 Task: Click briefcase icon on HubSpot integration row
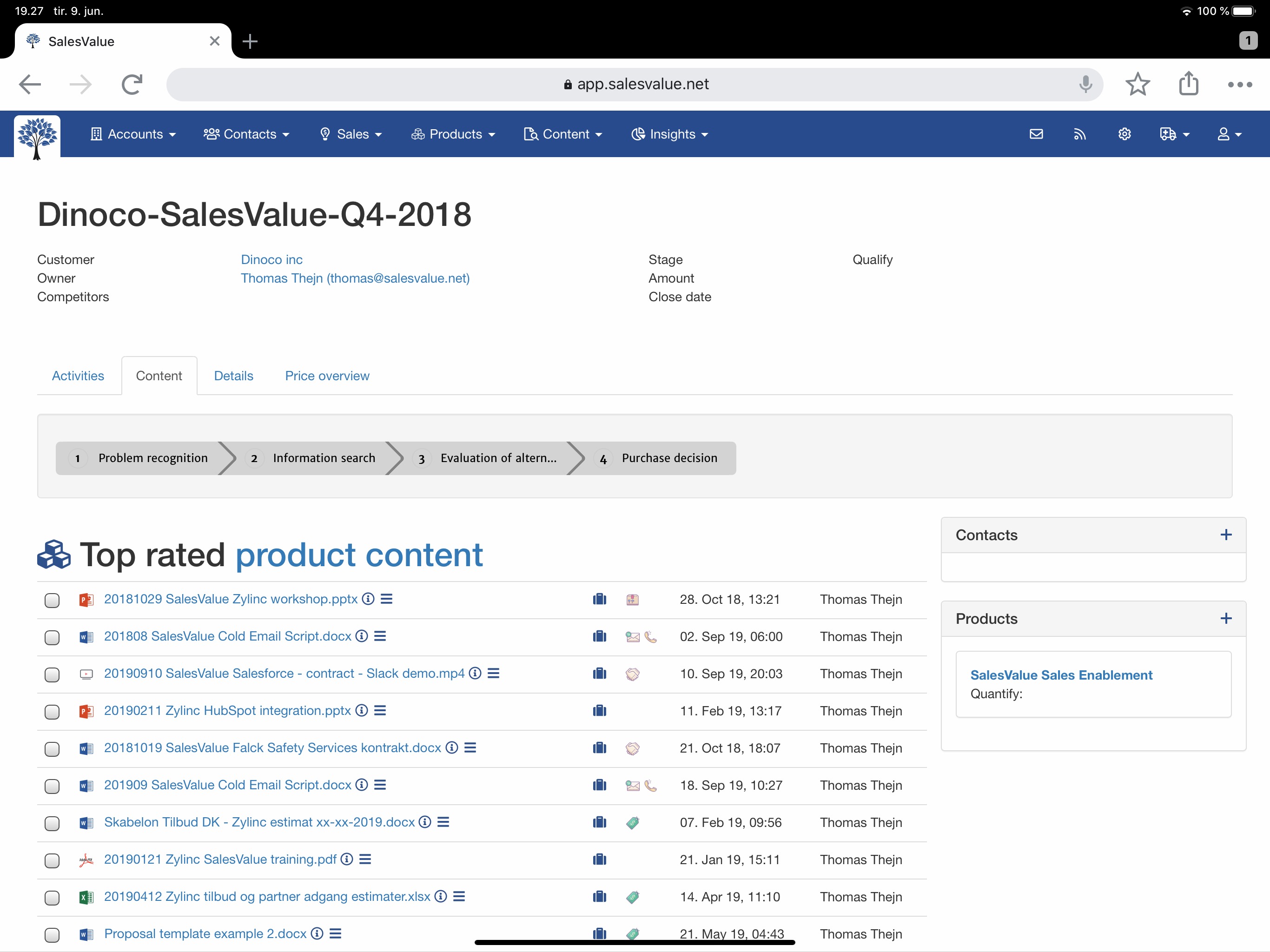point(599,711)
